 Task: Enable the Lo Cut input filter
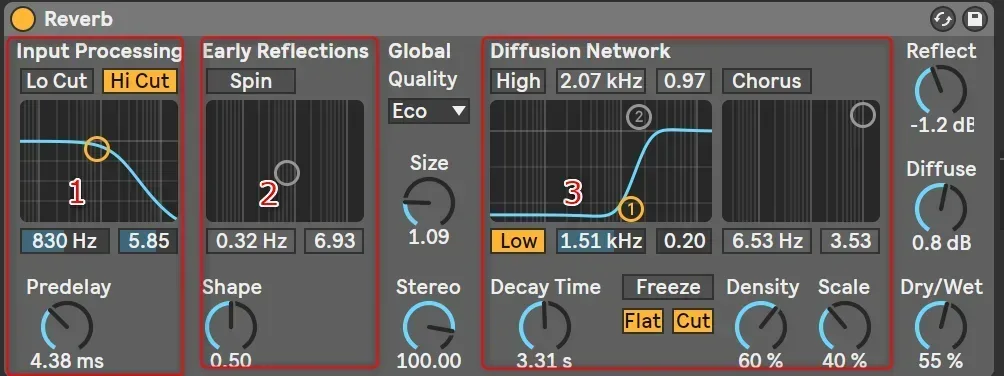click(x=56, y=81)
